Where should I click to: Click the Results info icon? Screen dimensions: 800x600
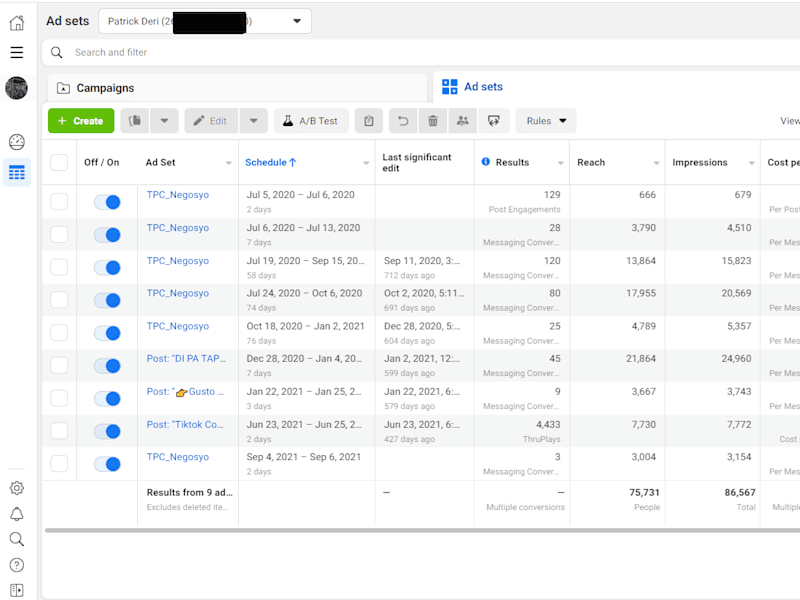coord(486,162)
